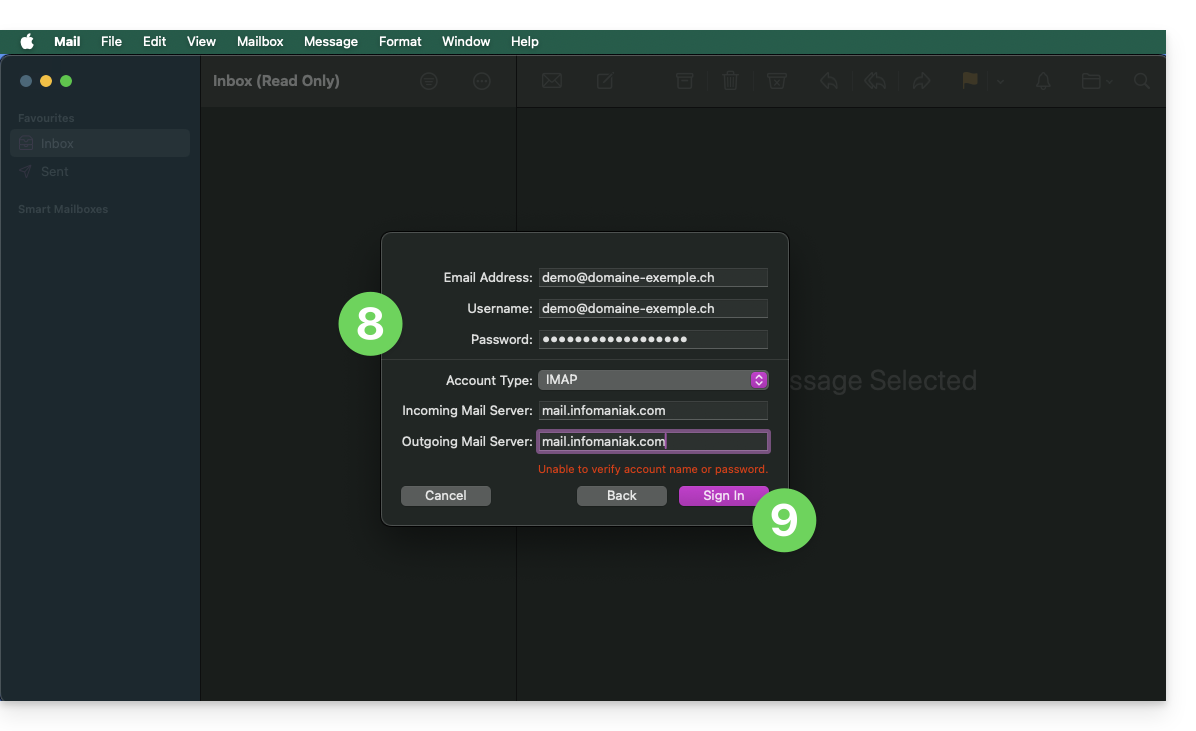Open the Account Type IMAP dropdown
1196x731 pixels.
[x=653, y=380]
